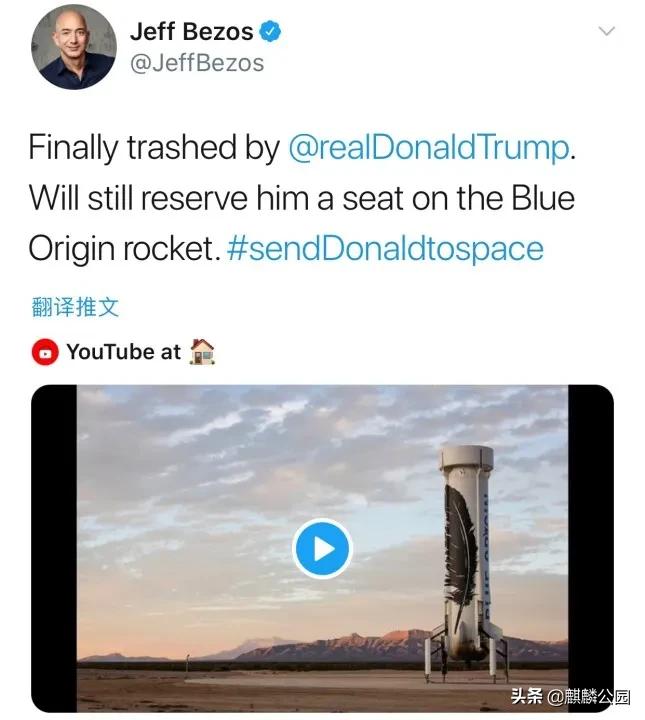The width and height of the screenshot is (645, 720).
Task: Play the embedded rocket video
Action: [x=322, y=548]
